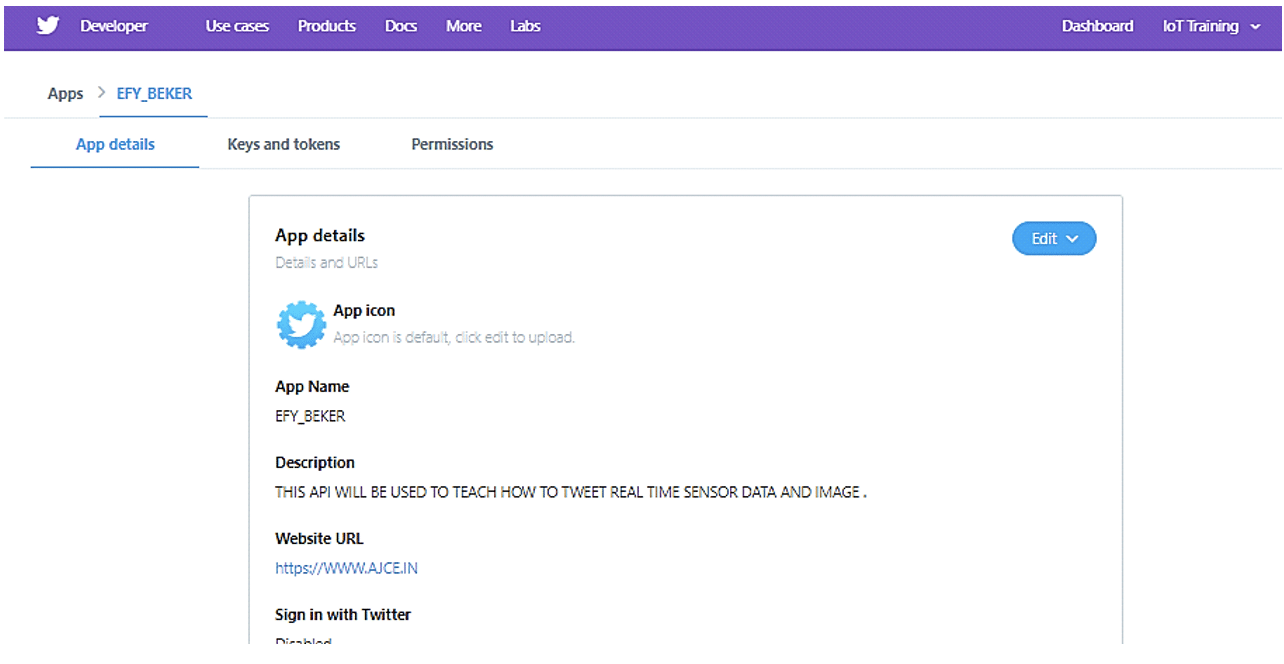Image resolution: width=1284 pixels, height=664 pixels.
Task: Open the Permissions tab
Action: point(451,144)
